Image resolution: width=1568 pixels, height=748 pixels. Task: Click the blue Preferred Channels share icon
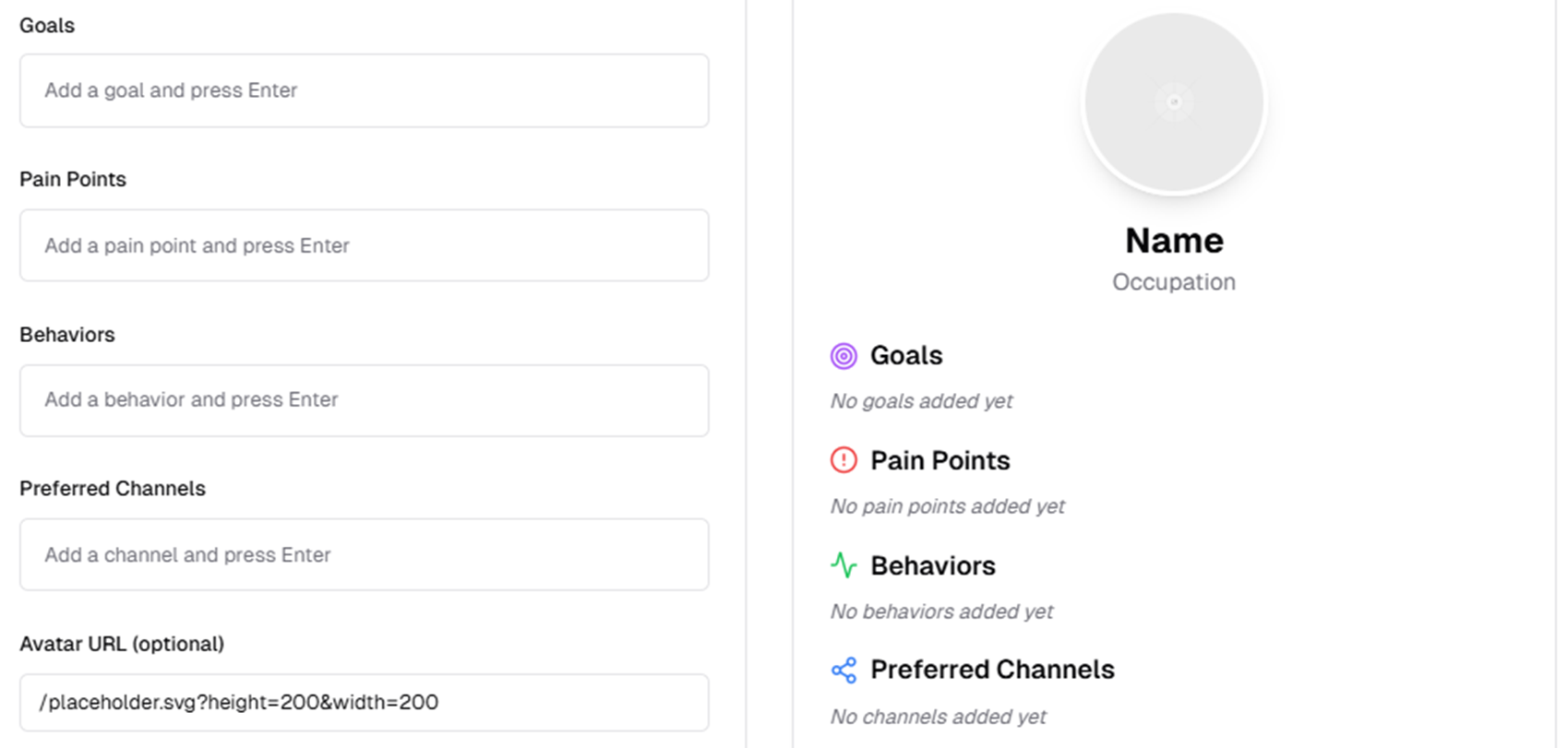coord(844,671)
